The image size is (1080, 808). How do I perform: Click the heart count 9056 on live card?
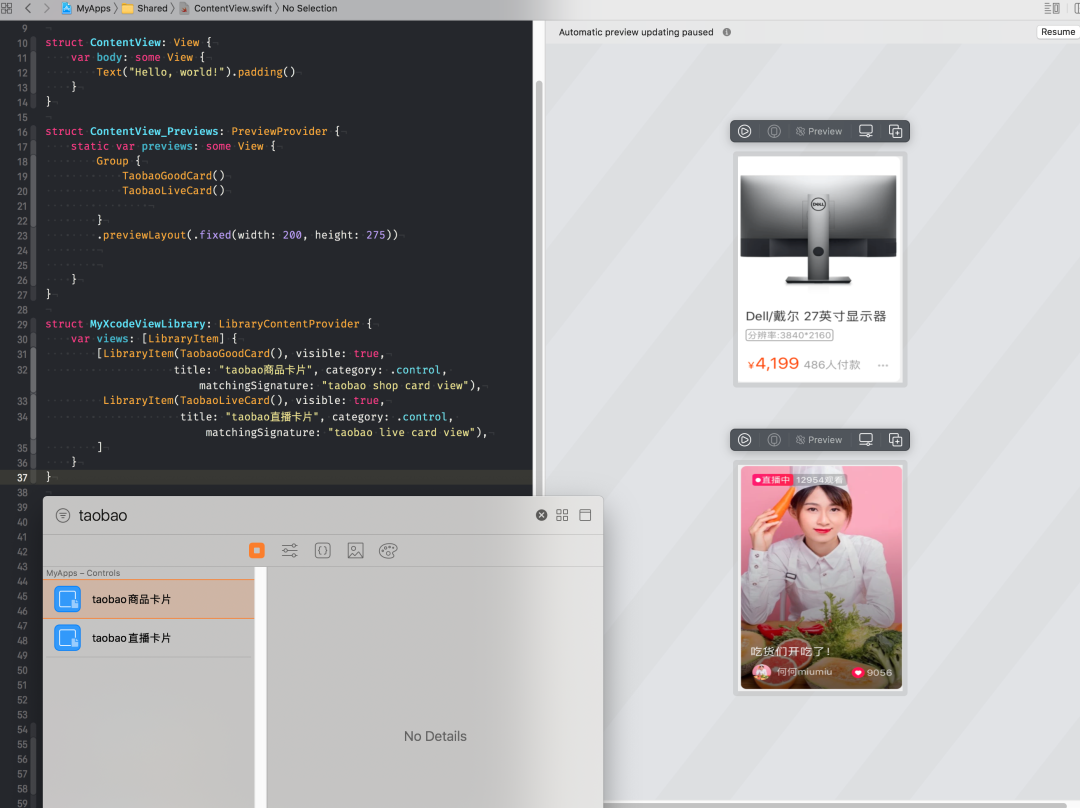coord(872,673)
